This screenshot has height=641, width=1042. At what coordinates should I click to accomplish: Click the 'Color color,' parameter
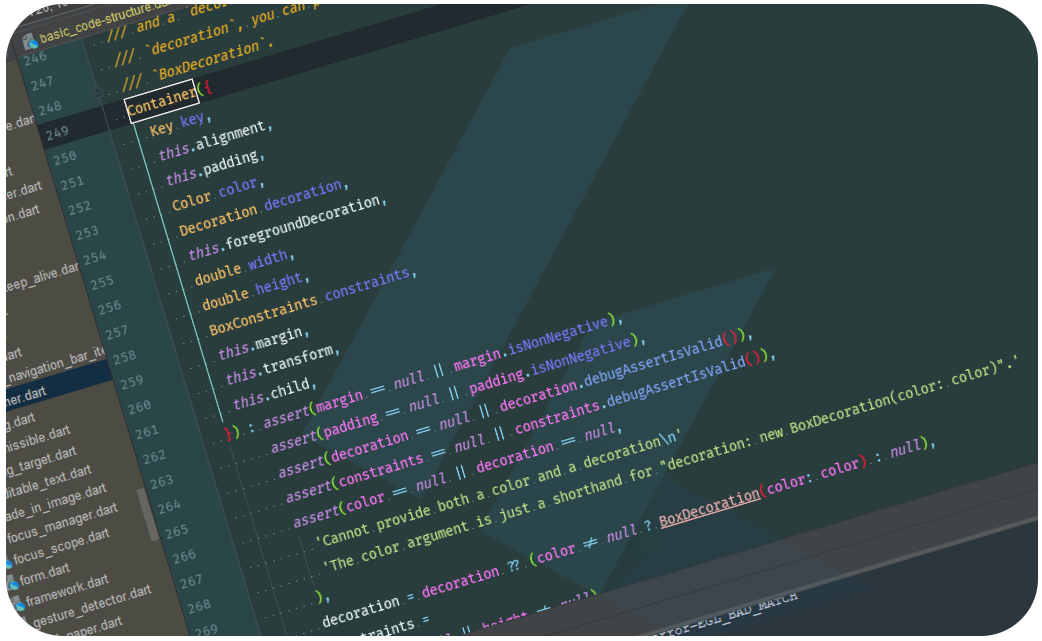(x=218, y=193)
